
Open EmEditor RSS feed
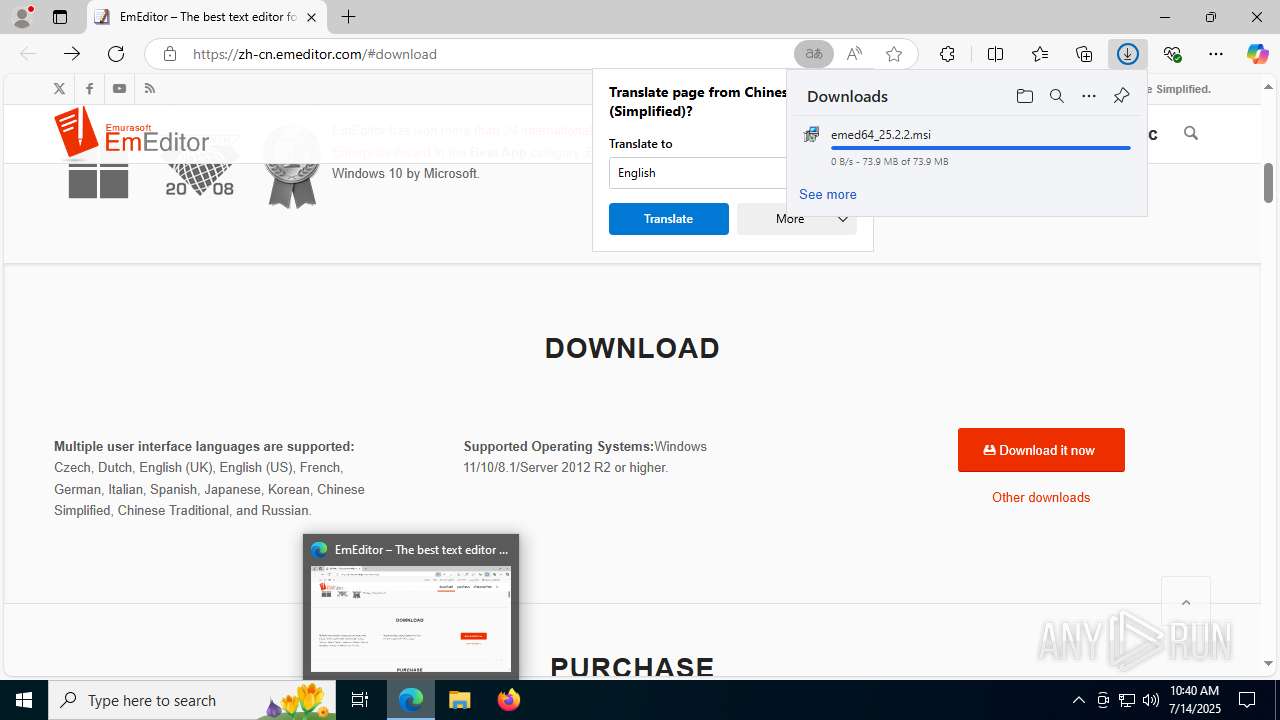[x=149, y=89]
